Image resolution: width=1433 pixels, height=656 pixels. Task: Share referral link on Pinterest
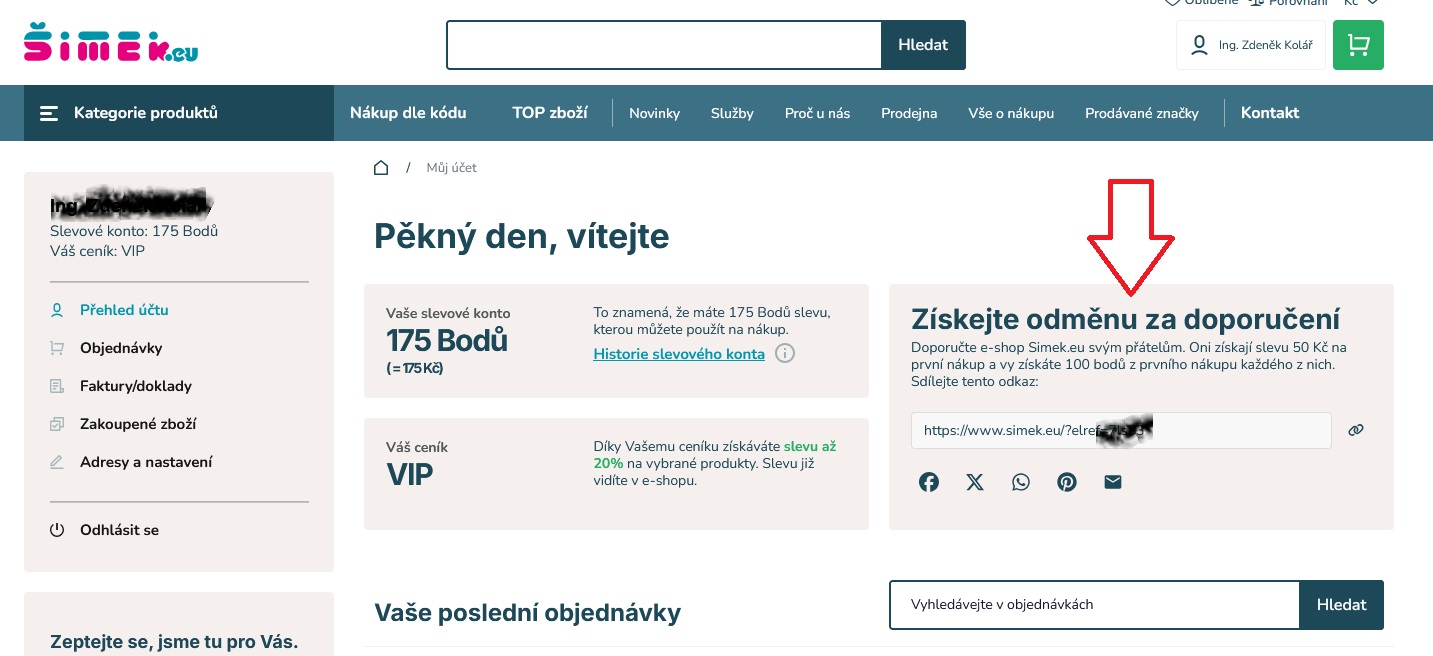coord(1067,482)
